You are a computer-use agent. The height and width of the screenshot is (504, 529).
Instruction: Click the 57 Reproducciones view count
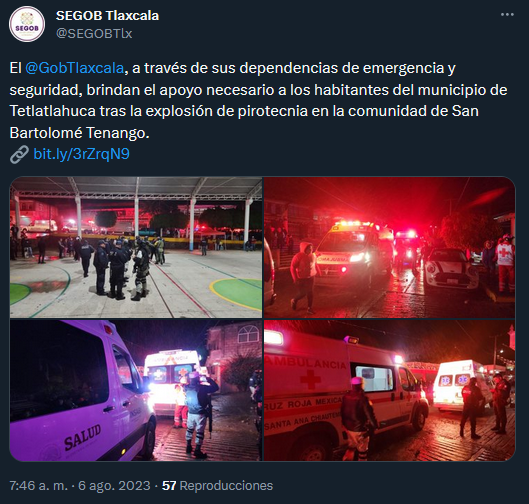217,486
